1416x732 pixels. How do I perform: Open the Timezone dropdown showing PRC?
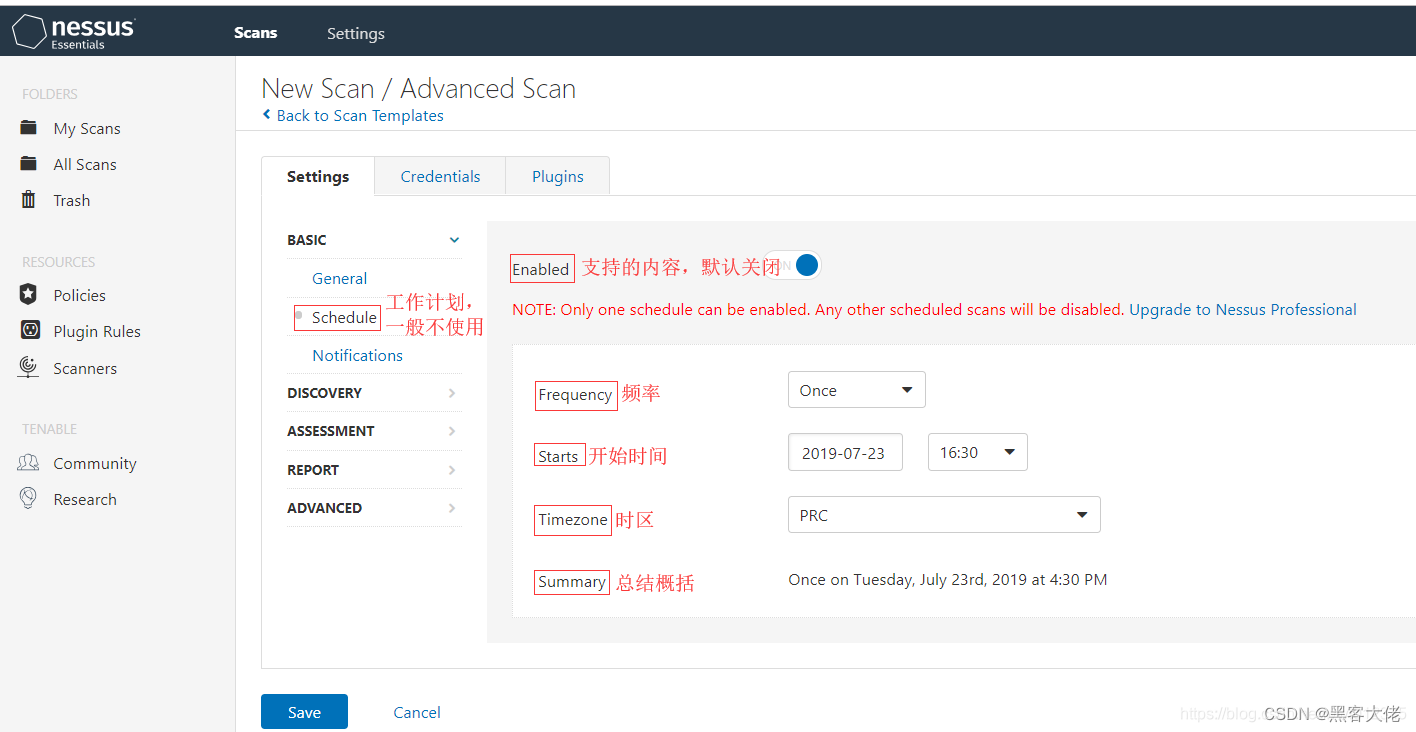(x=943, y=514)
